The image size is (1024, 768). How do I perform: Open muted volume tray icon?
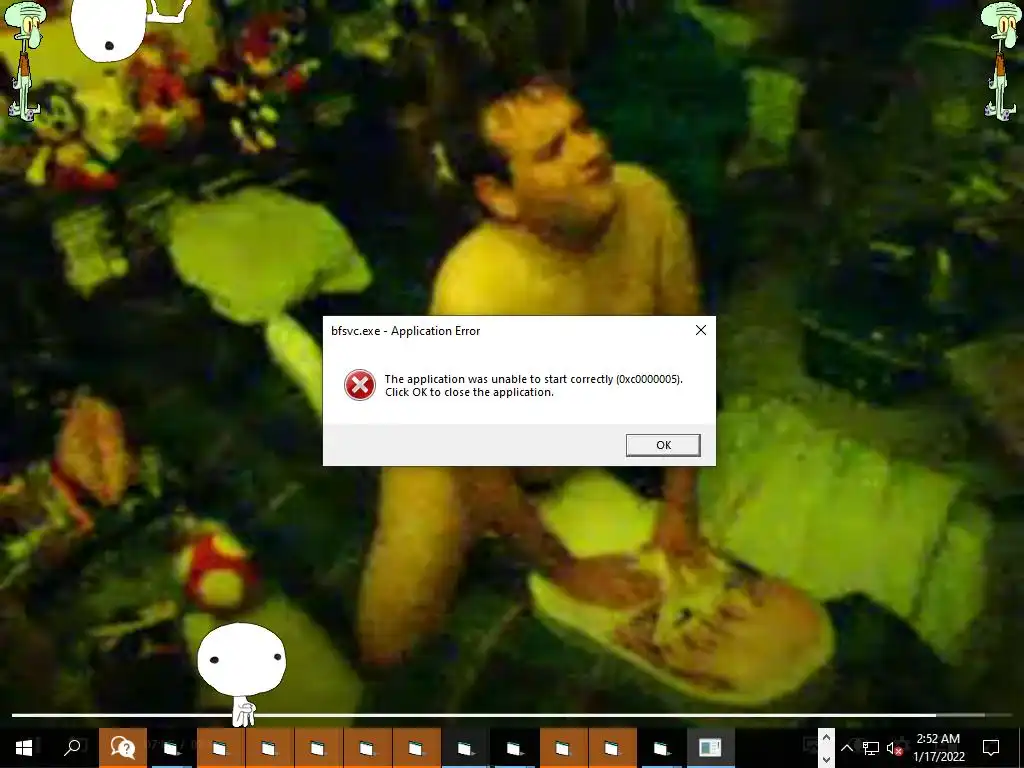tap(894, 748)
